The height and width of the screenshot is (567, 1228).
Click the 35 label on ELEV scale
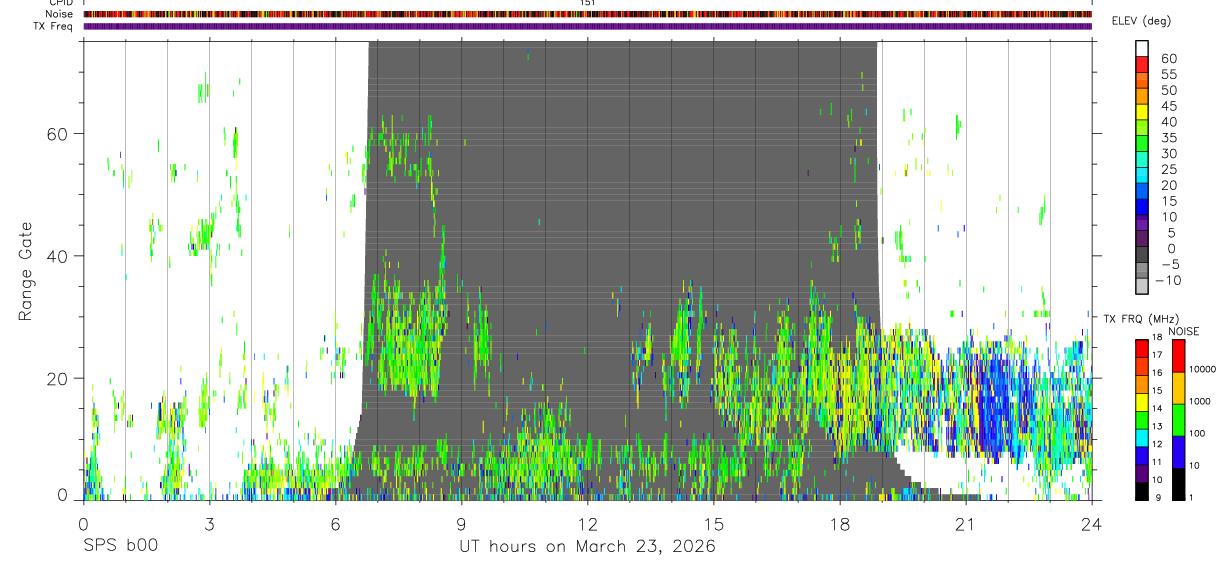click(x=1168, y=138)
